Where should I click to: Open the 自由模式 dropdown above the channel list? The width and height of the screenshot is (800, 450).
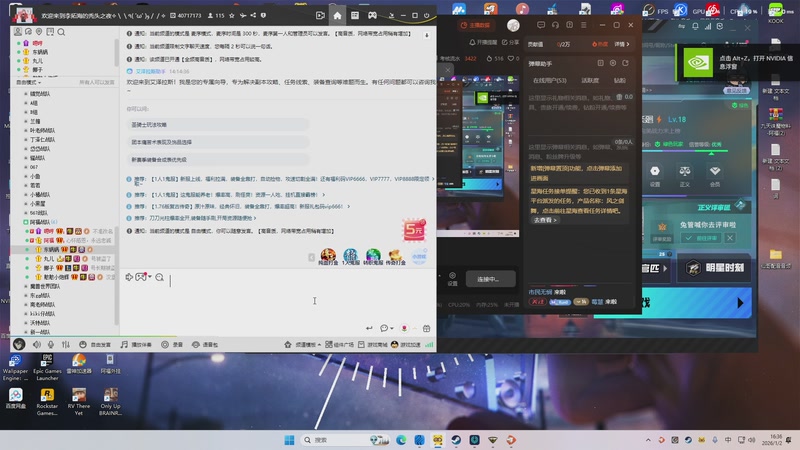(x=29, y=82)
